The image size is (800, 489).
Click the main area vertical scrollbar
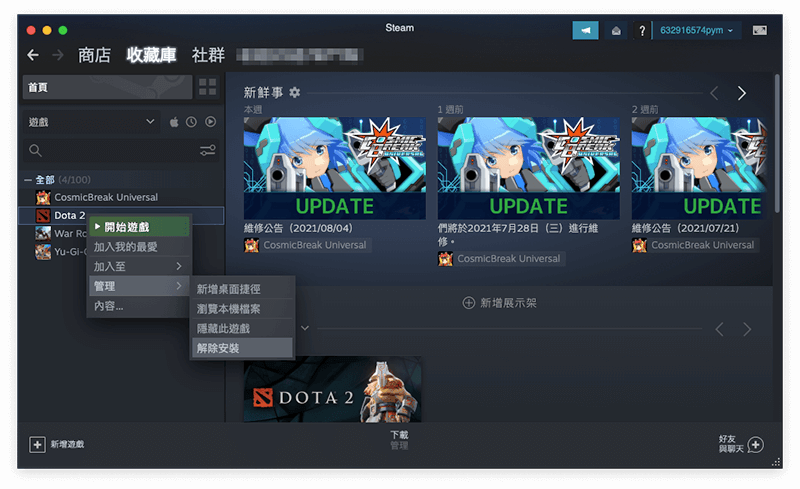point(777,144)
